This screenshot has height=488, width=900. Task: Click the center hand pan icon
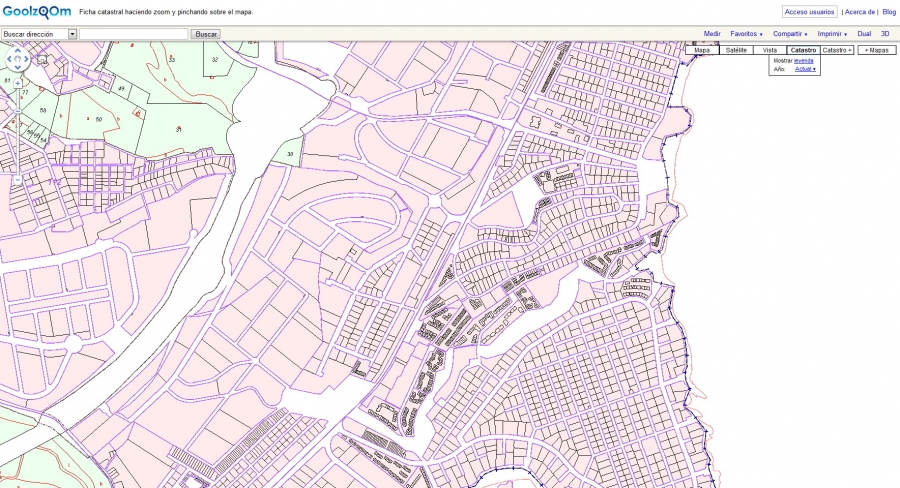pos(18,59)
